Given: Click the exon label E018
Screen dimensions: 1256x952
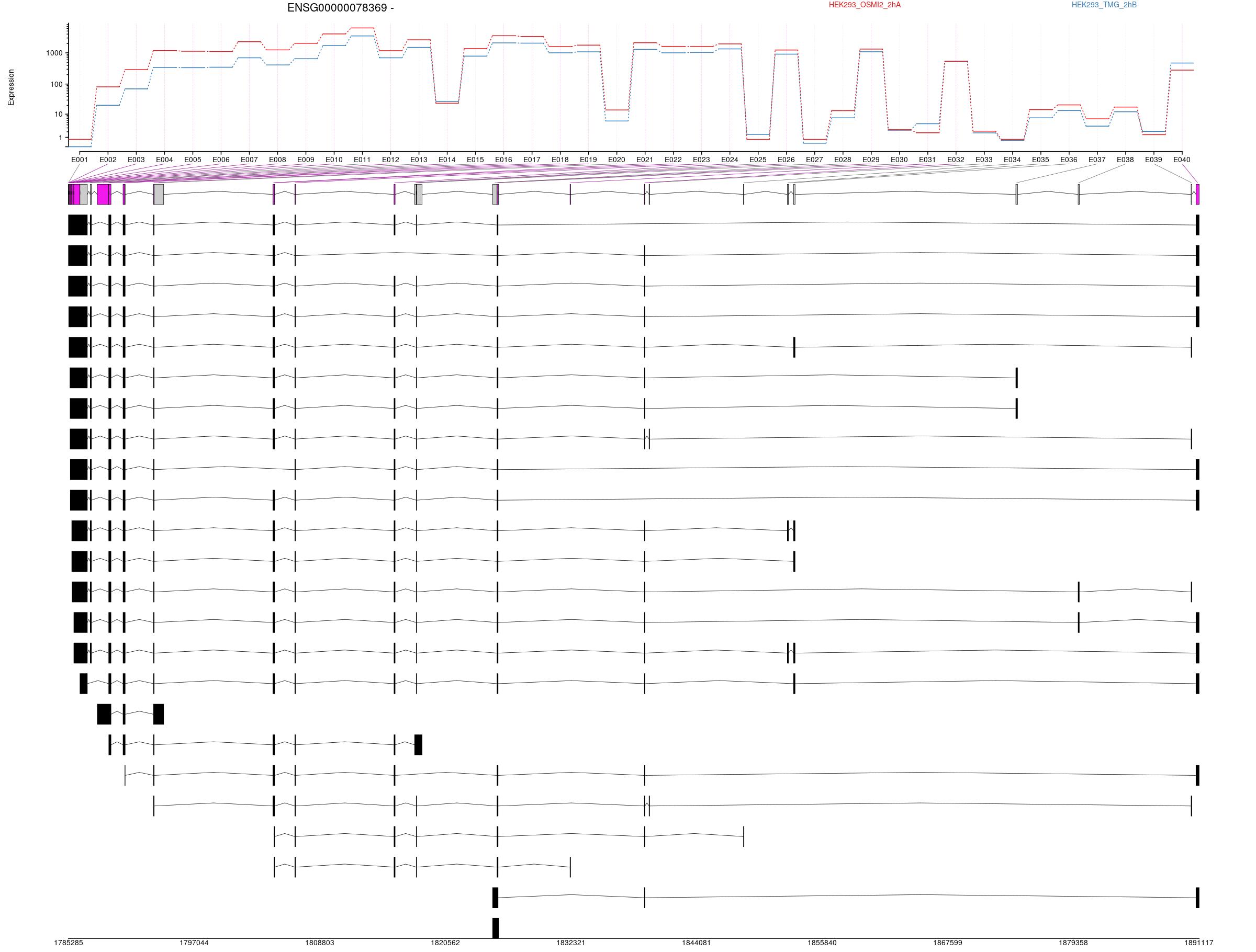Looking at the screenshot, I should (x=560, y=160).
